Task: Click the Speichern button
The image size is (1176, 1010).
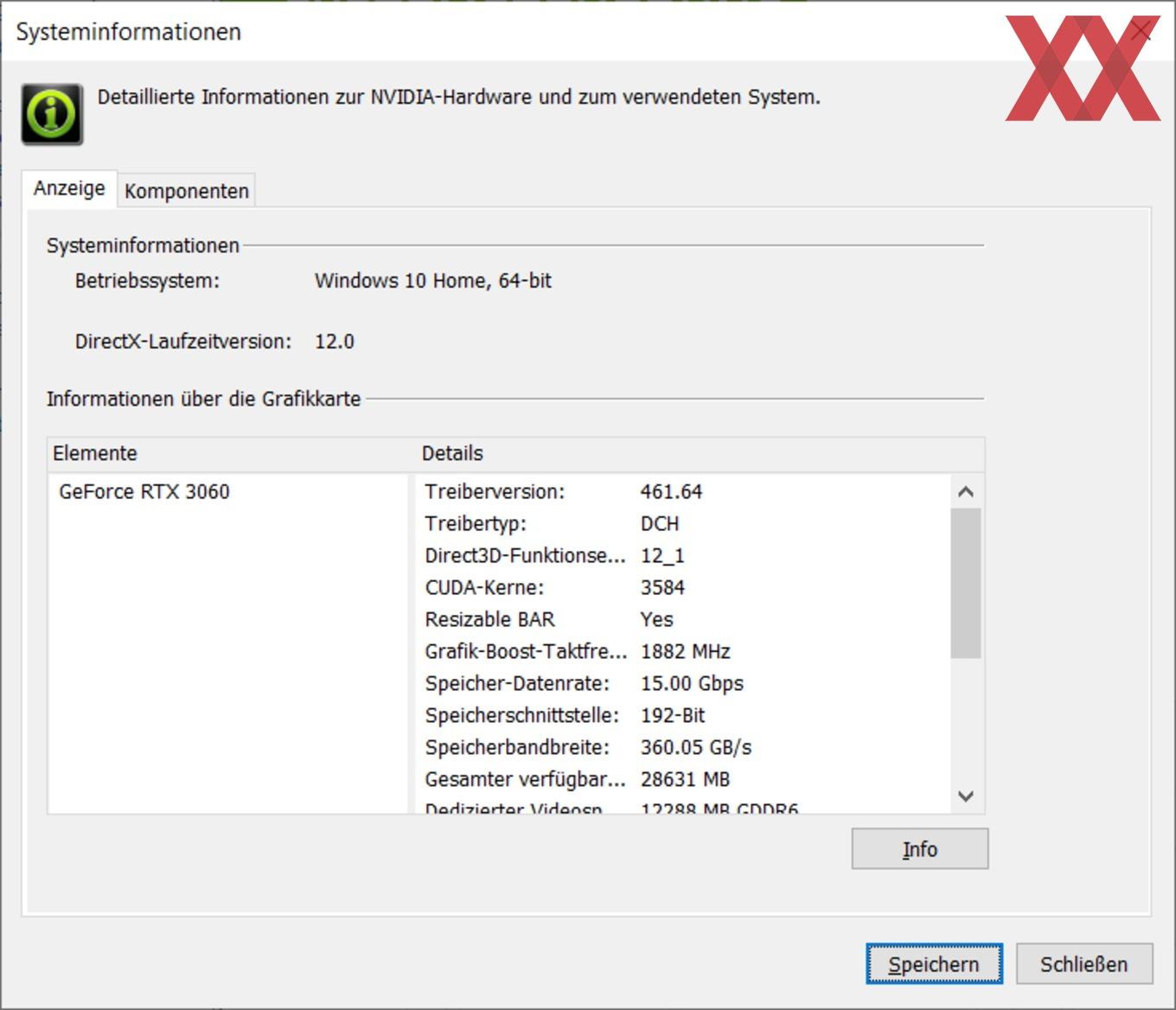Action: [934, 964]
